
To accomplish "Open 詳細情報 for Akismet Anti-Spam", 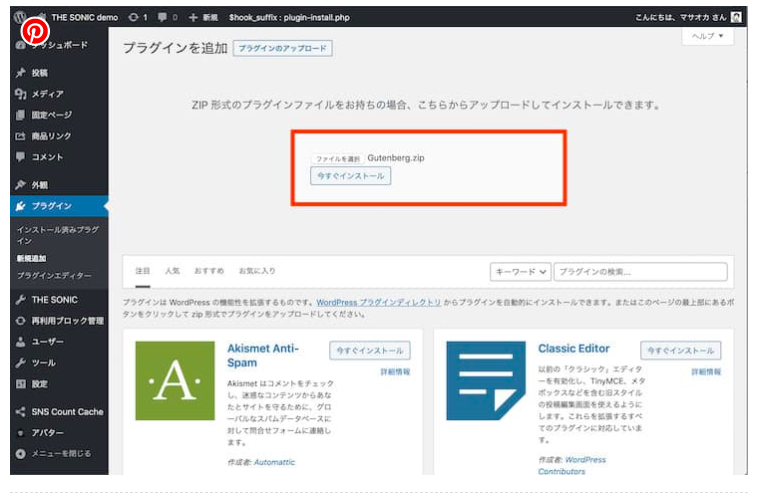I will tap(395, 372).
